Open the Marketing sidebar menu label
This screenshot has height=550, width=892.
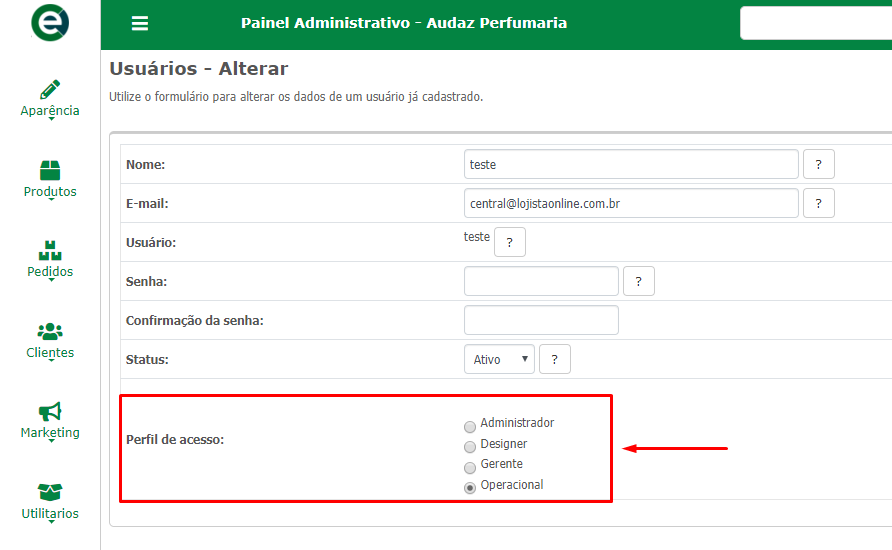click(50, 433)
